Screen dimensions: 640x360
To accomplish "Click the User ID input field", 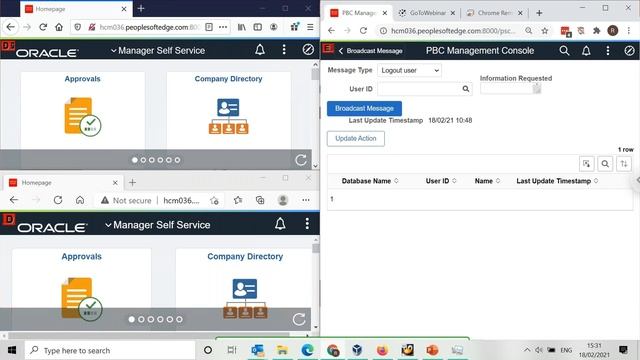I will point(419,89).
